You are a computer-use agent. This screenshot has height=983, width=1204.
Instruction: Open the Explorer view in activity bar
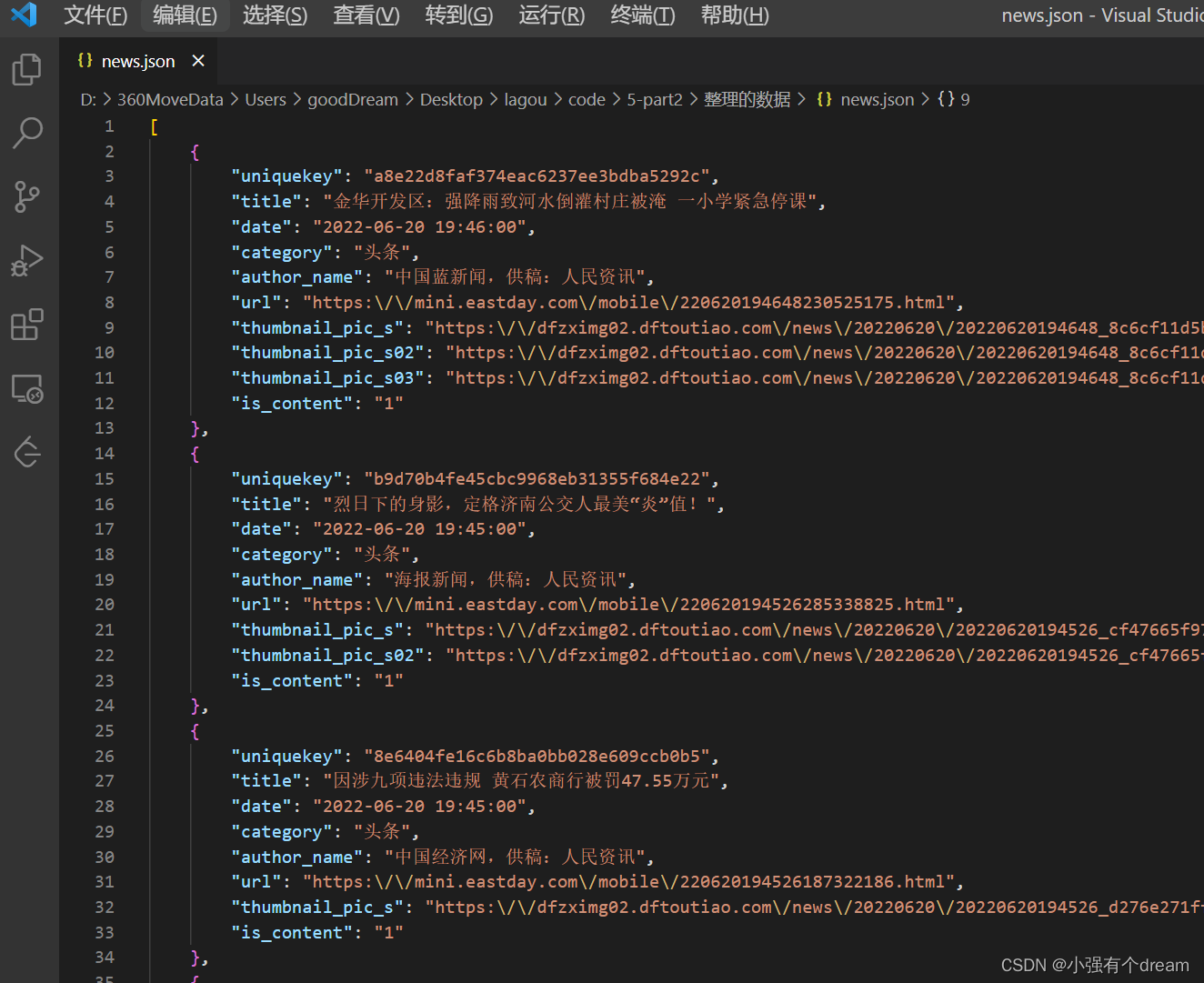coord(27,69)
